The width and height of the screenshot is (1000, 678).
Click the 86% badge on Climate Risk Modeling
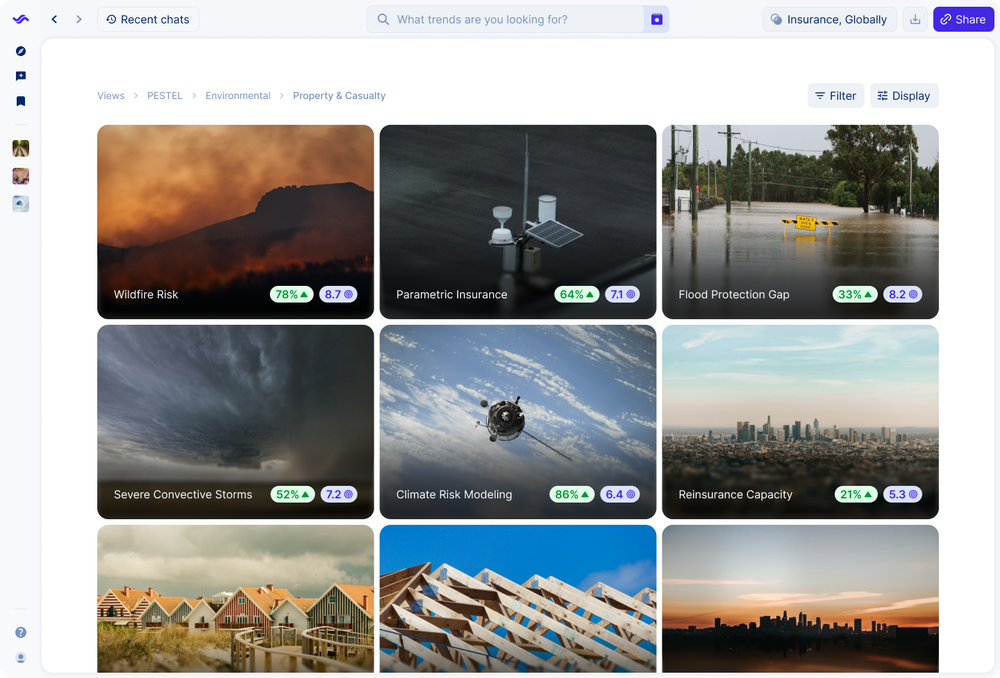pyautogui.click(x=572, y=494)
